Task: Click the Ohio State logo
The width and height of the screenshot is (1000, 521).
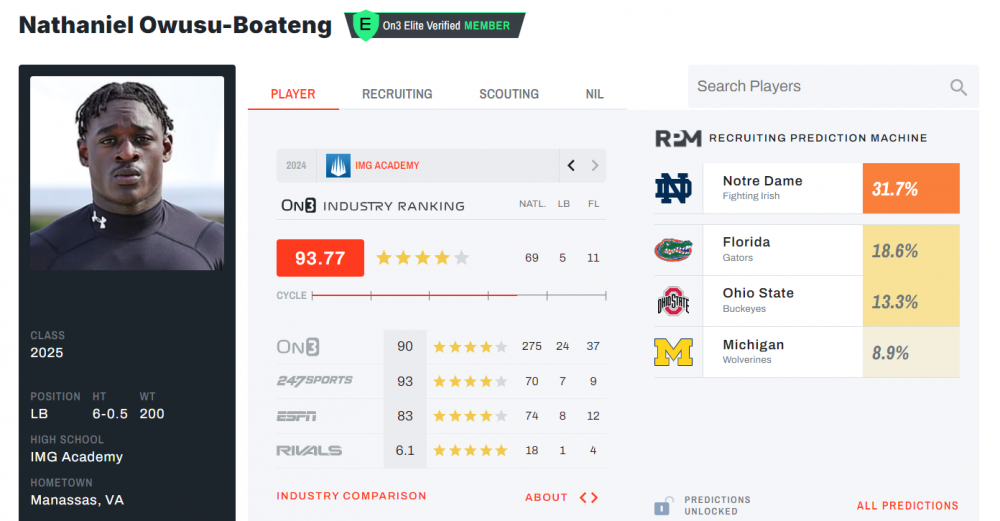Action: 673,301
